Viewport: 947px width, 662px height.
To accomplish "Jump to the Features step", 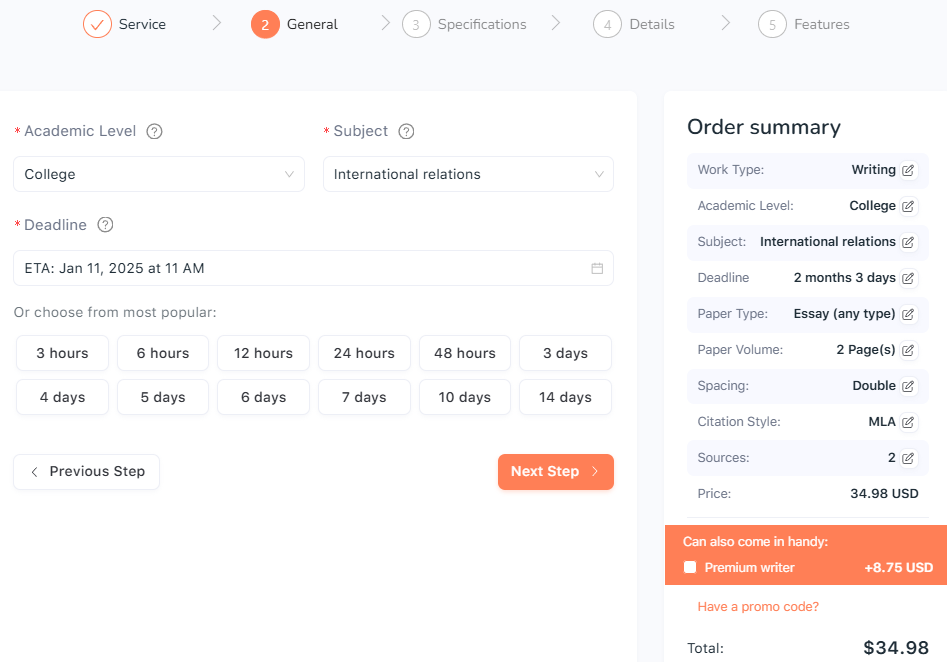I will tap(804, 24).
